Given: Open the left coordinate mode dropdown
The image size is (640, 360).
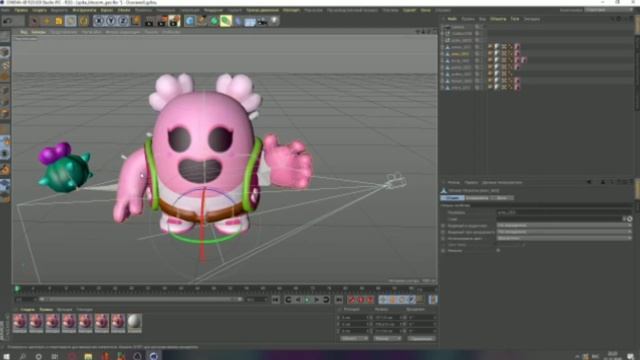Looking at the screenshot, I should 354,339.
